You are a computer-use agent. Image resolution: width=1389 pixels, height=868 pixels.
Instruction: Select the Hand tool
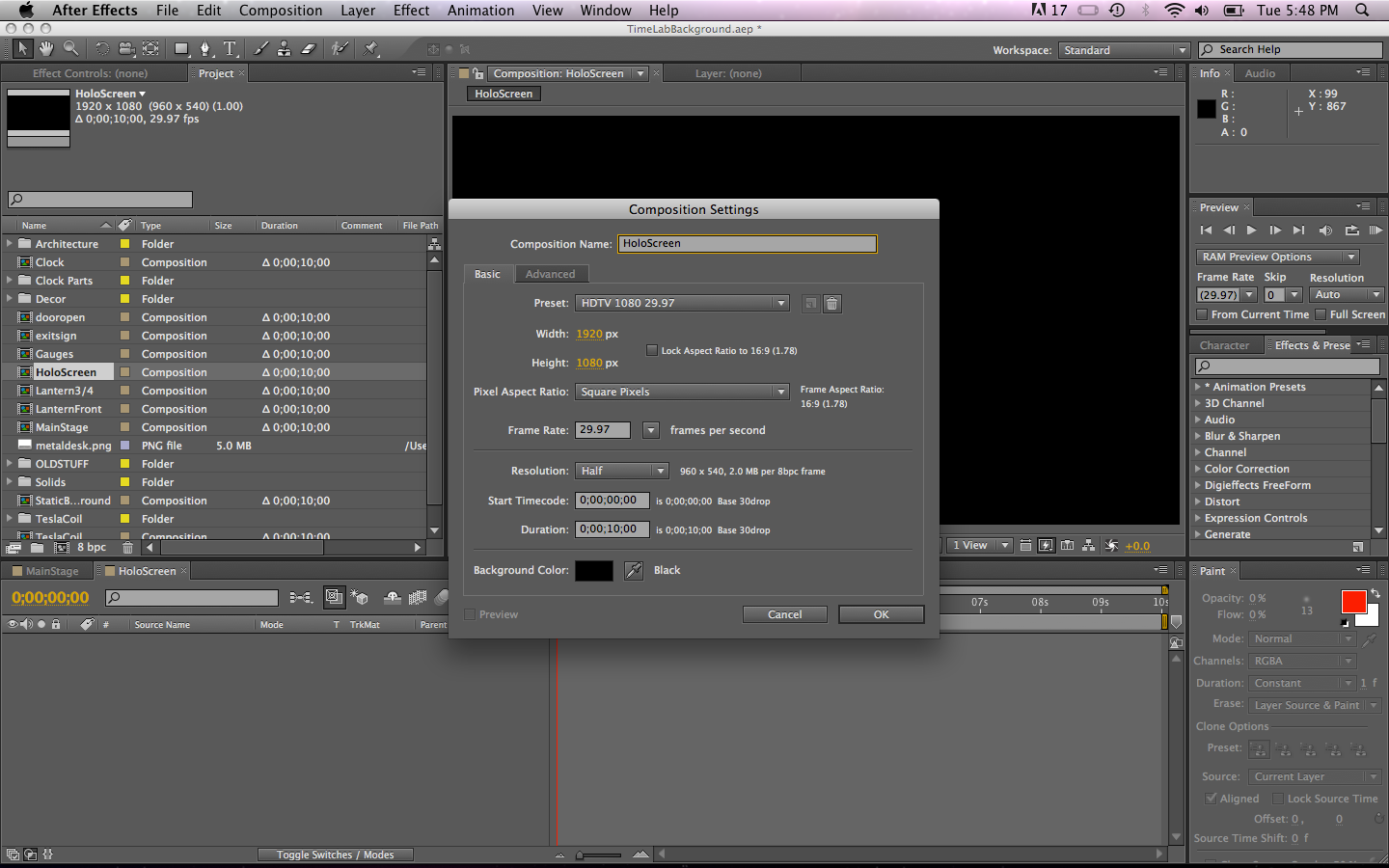(x=46, y=49)
